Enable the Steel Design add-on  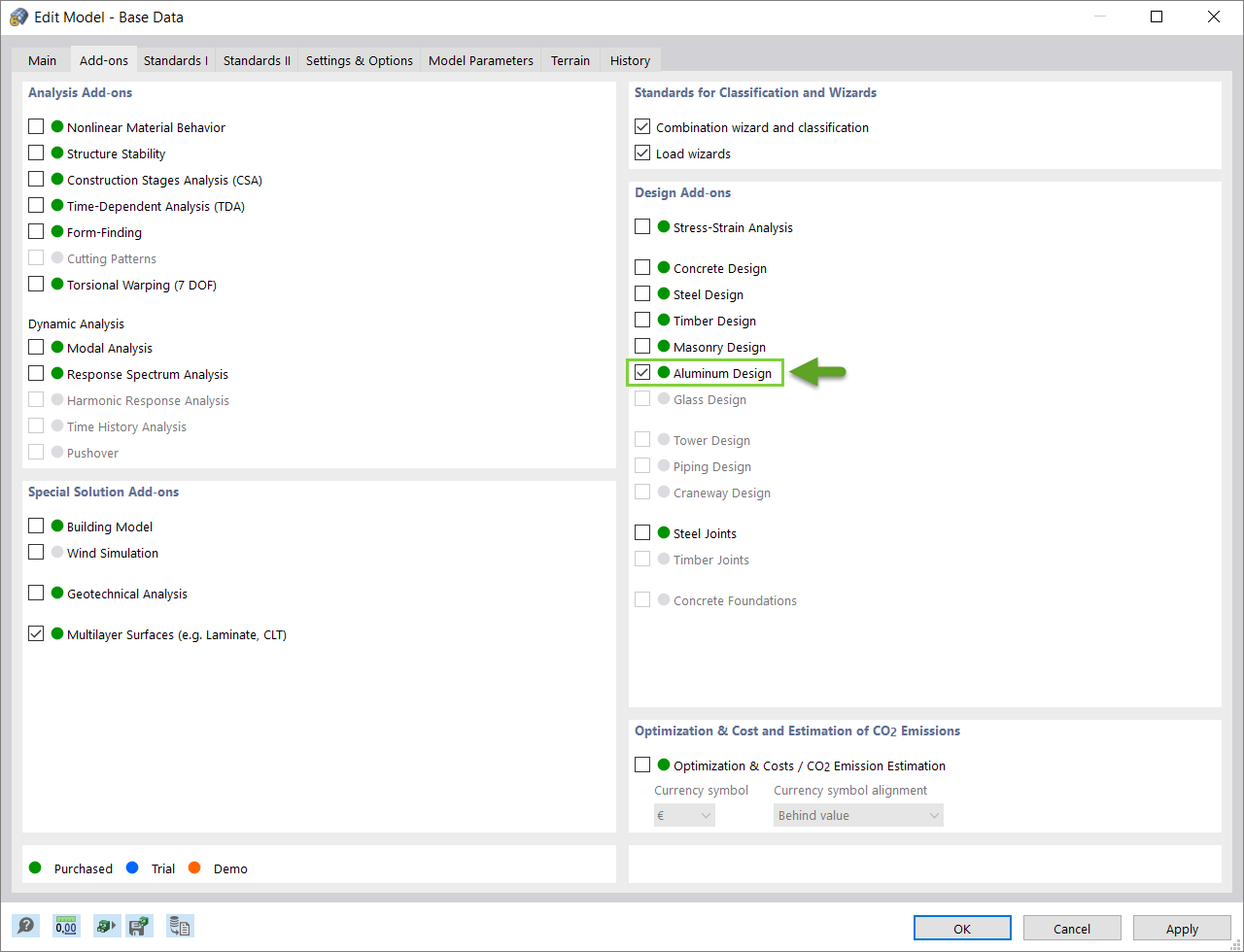(x=642, y=293)
